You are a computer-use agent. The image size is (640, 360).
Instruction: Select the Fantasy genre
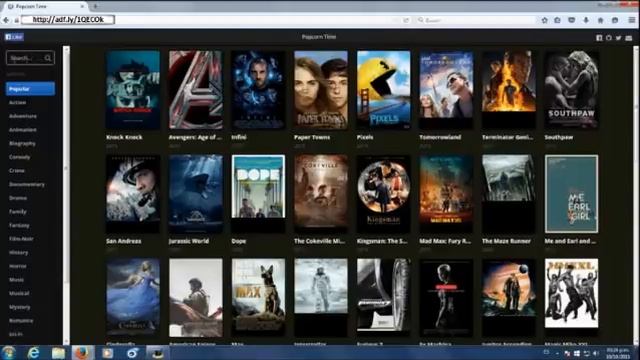point(19,225)
